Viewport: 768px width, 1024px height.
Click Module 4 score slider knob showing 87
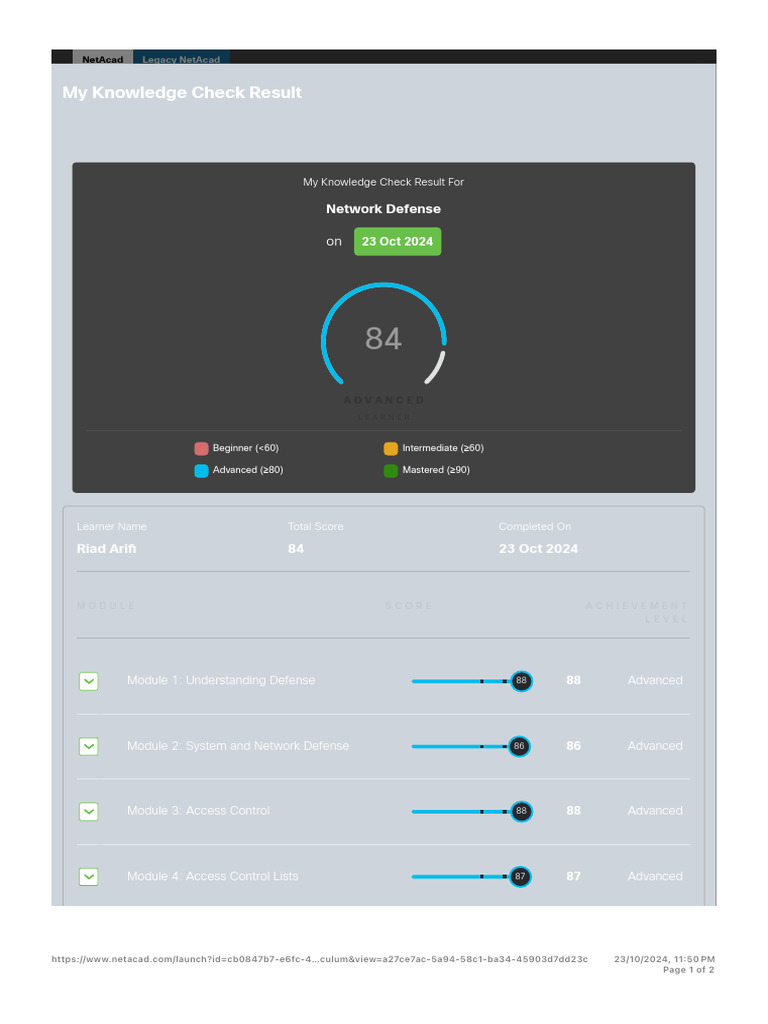coord(520,876)
